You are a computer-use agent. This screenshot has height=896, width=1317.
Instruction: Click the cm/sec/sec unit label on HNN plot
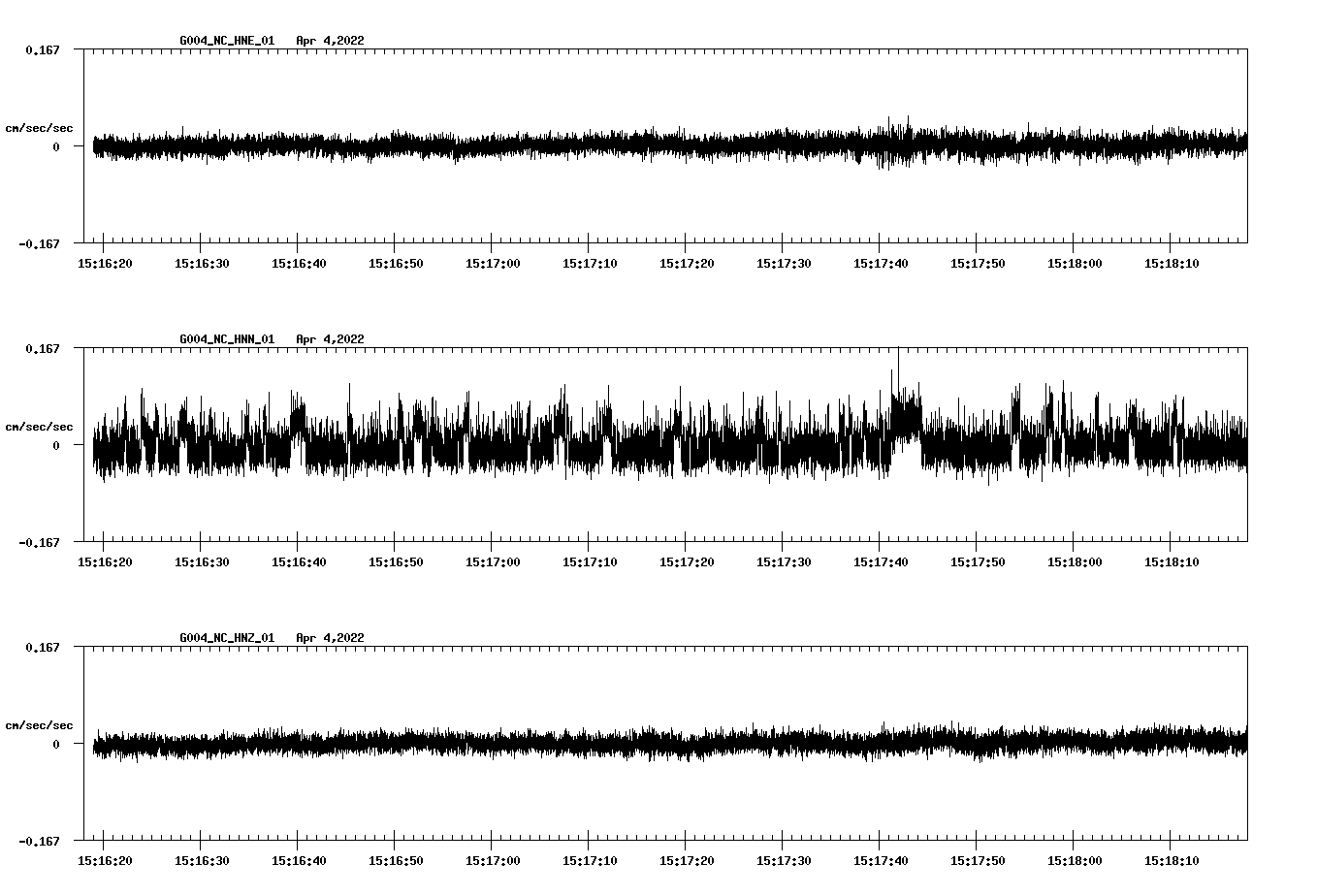39,428
